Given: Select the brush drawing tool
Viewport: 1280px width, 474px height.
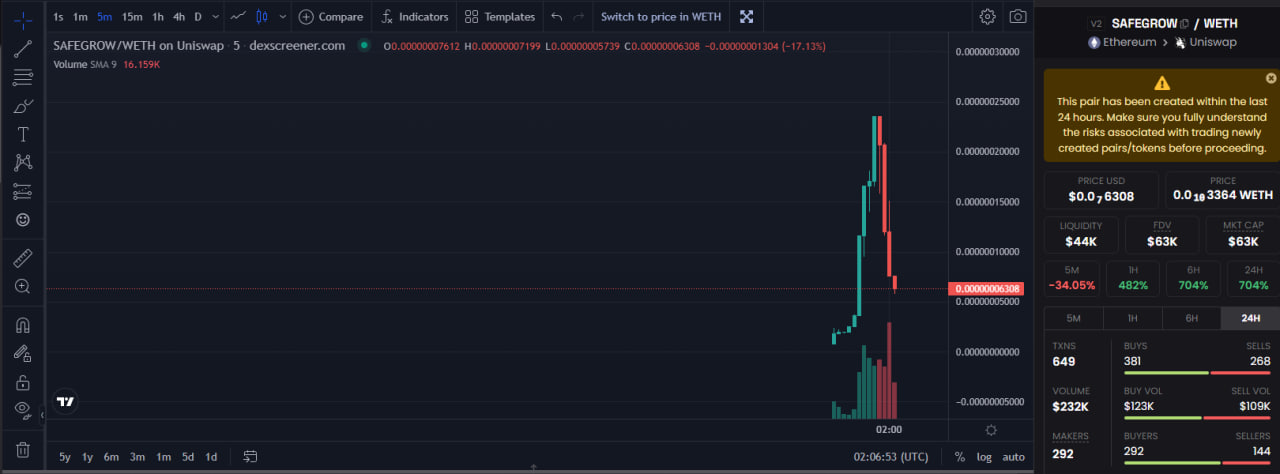Looking at the screenshot, I should pyautogui.click(x=23, y=106).
